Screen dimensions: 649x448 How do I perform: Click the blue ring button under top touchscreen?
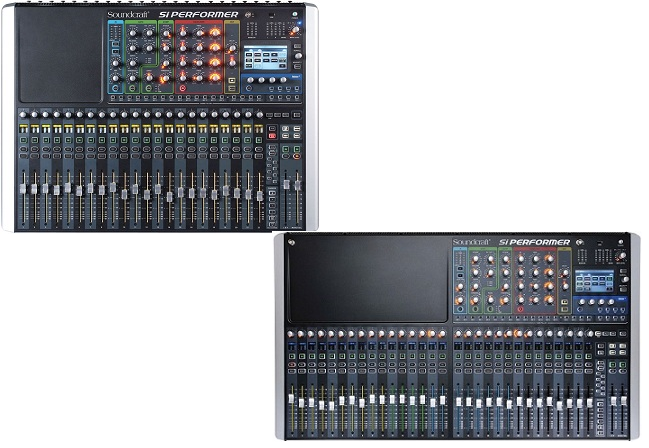[x=249, y=88]
